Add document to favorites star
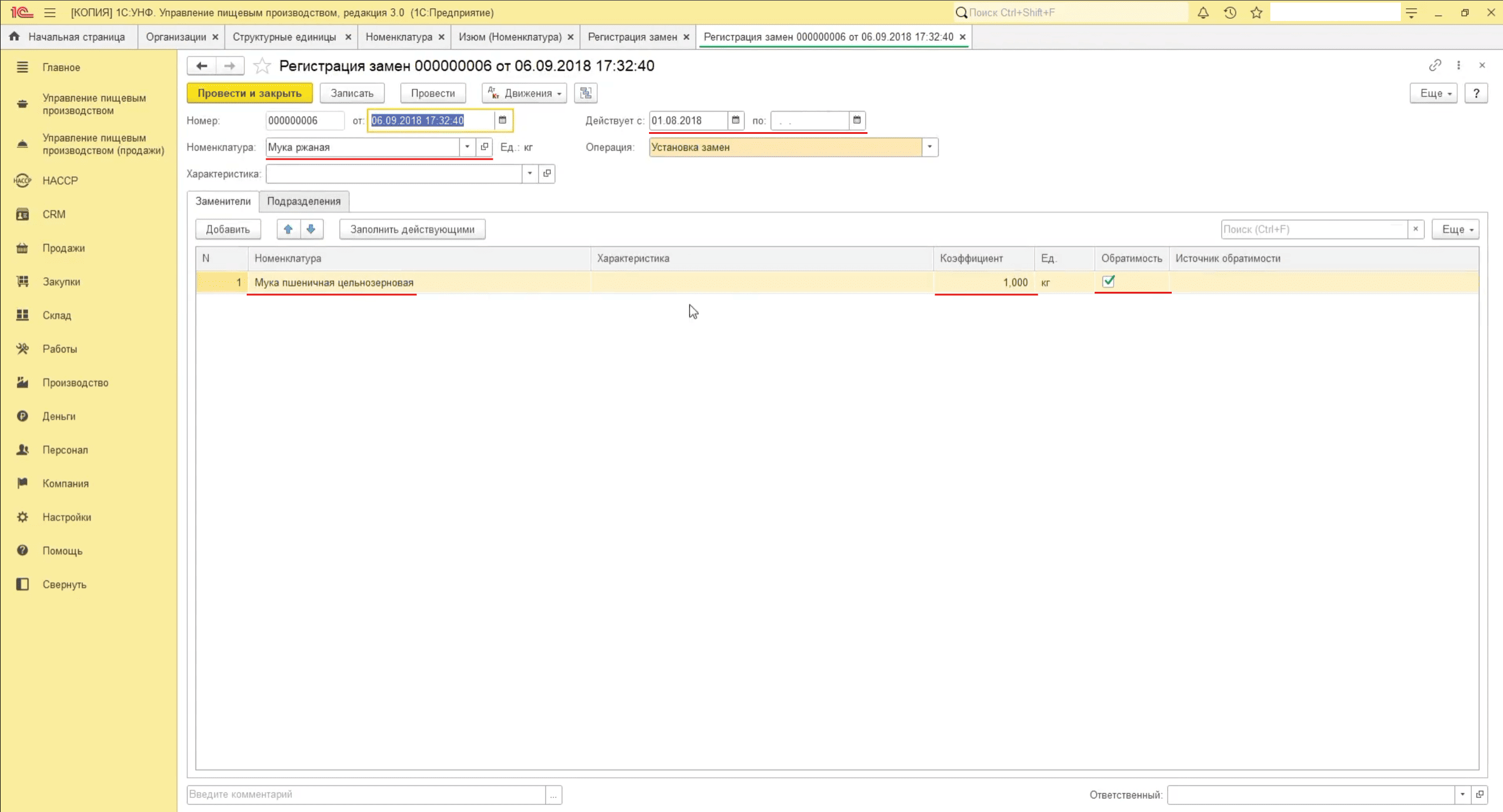This screenshot has width=1503, height=812. click(x=262, y=66)
